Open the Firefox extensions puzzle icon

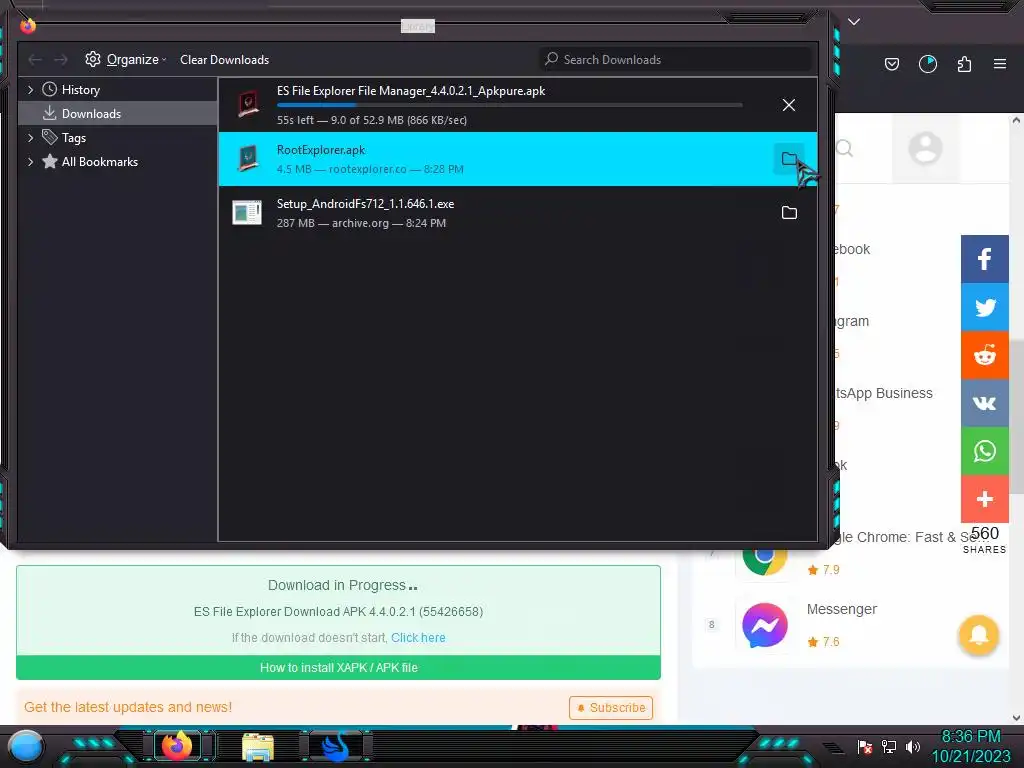(x=964, y=64)
